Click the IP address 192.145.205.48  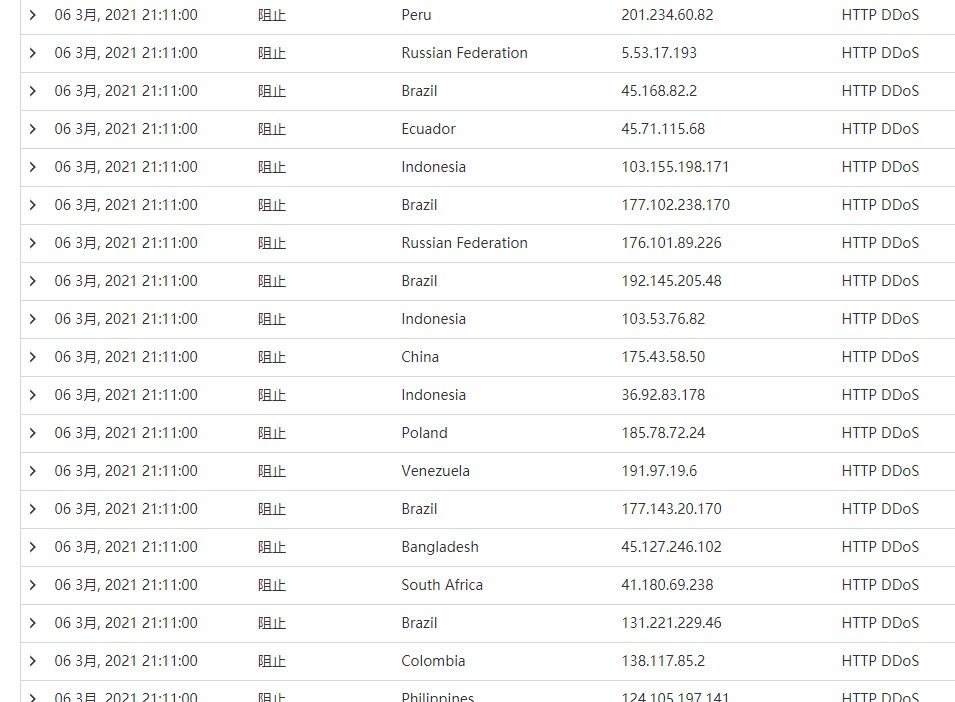671,281
